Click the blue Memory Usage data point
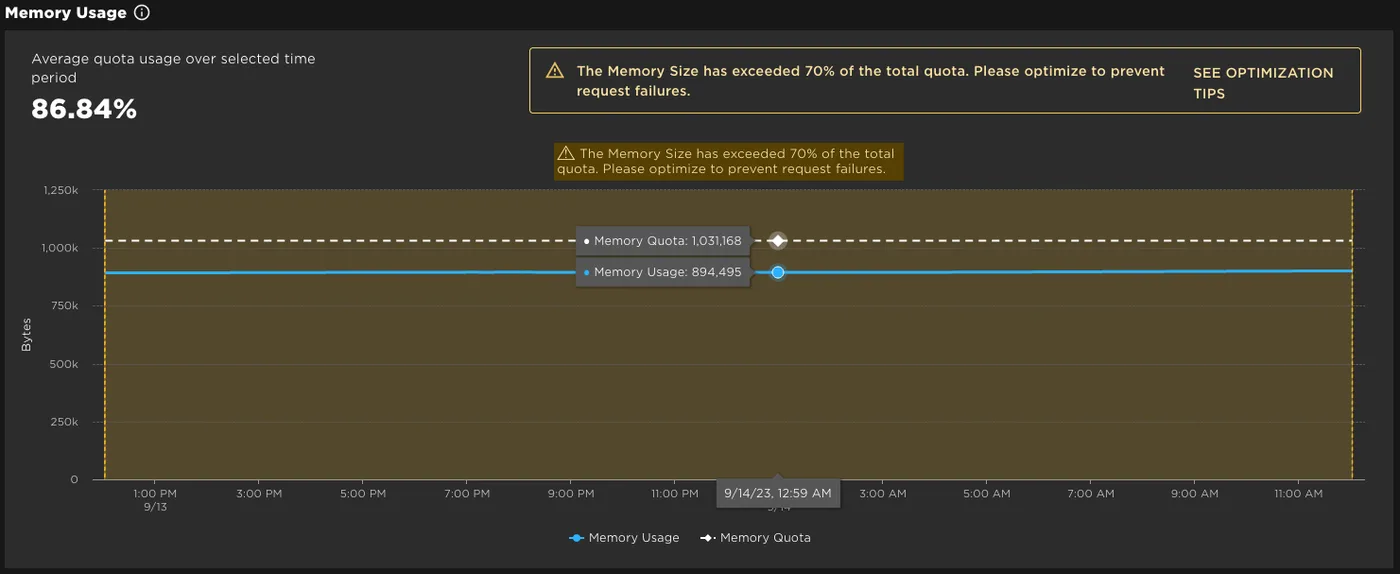 tap(778, 272)
